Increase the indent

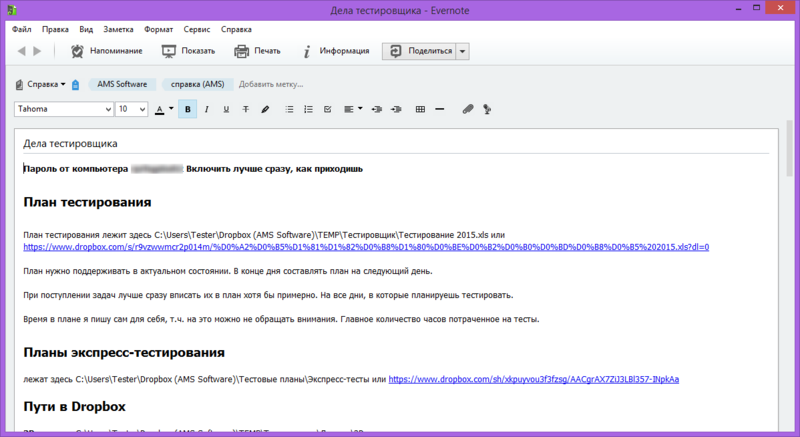[x=396, y=109]
